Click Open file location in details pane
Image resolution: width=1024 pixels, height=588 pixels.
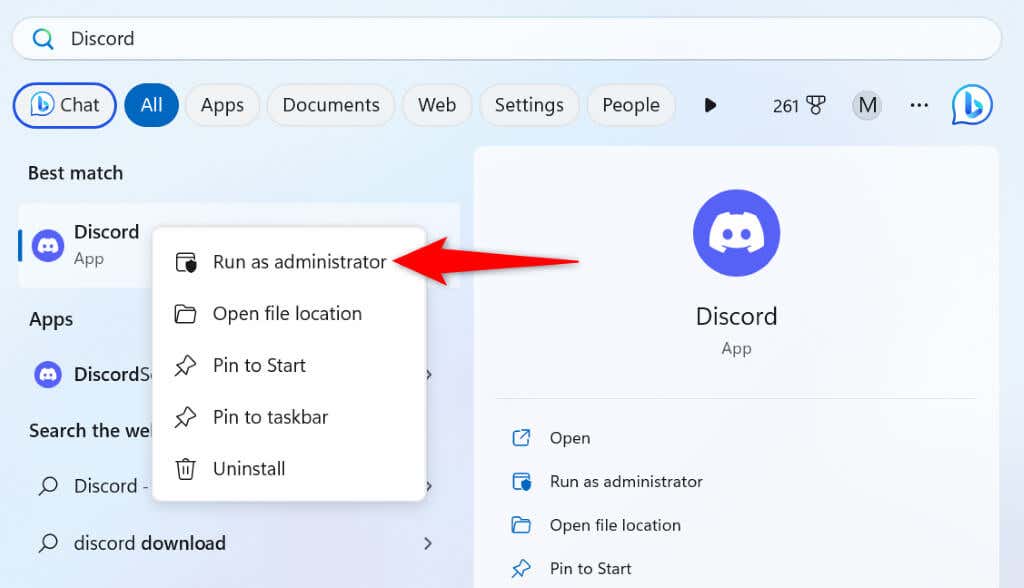tap(615, 525)
